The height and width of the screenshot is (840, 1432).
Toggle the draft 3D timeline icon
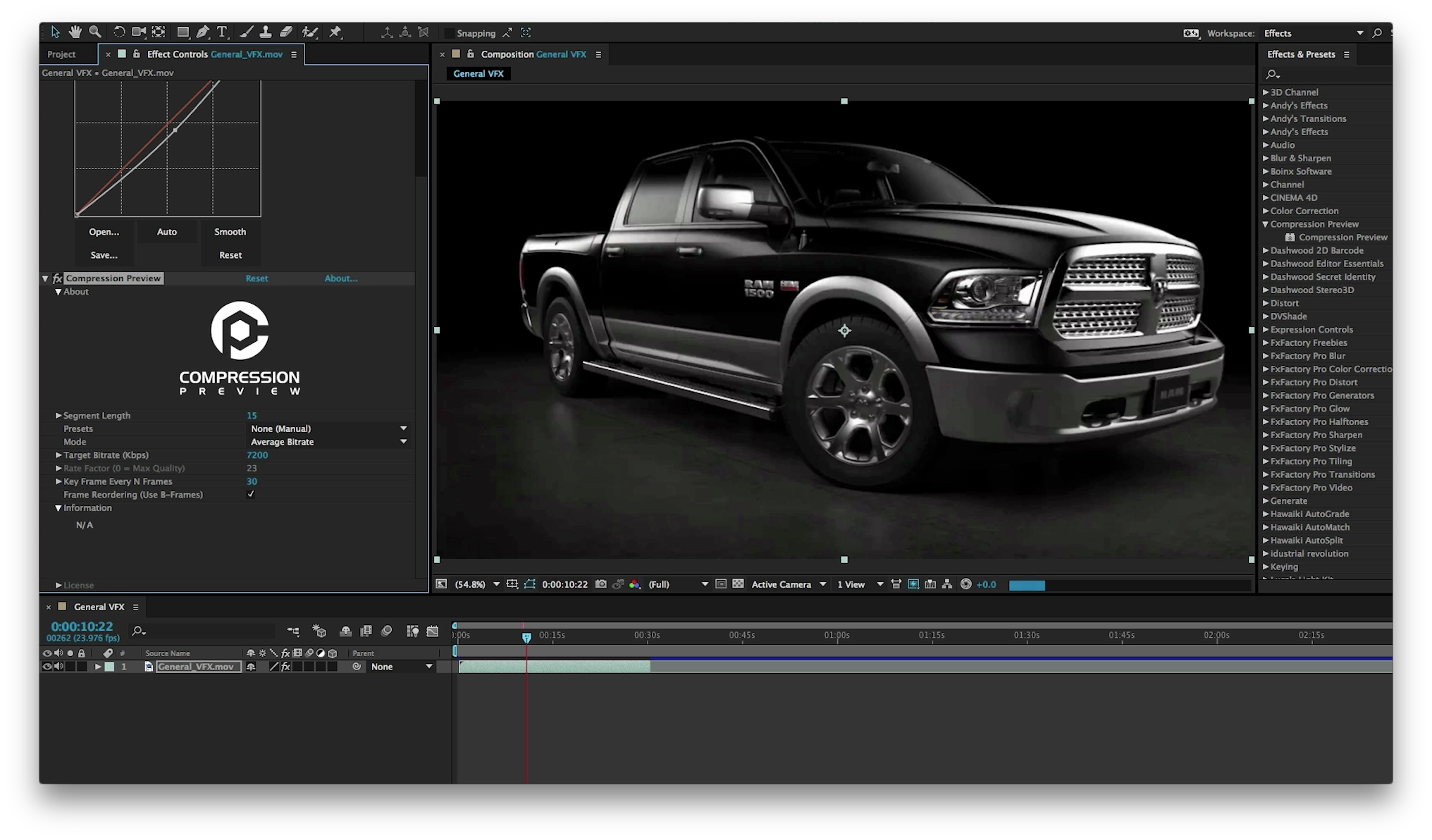319,631
